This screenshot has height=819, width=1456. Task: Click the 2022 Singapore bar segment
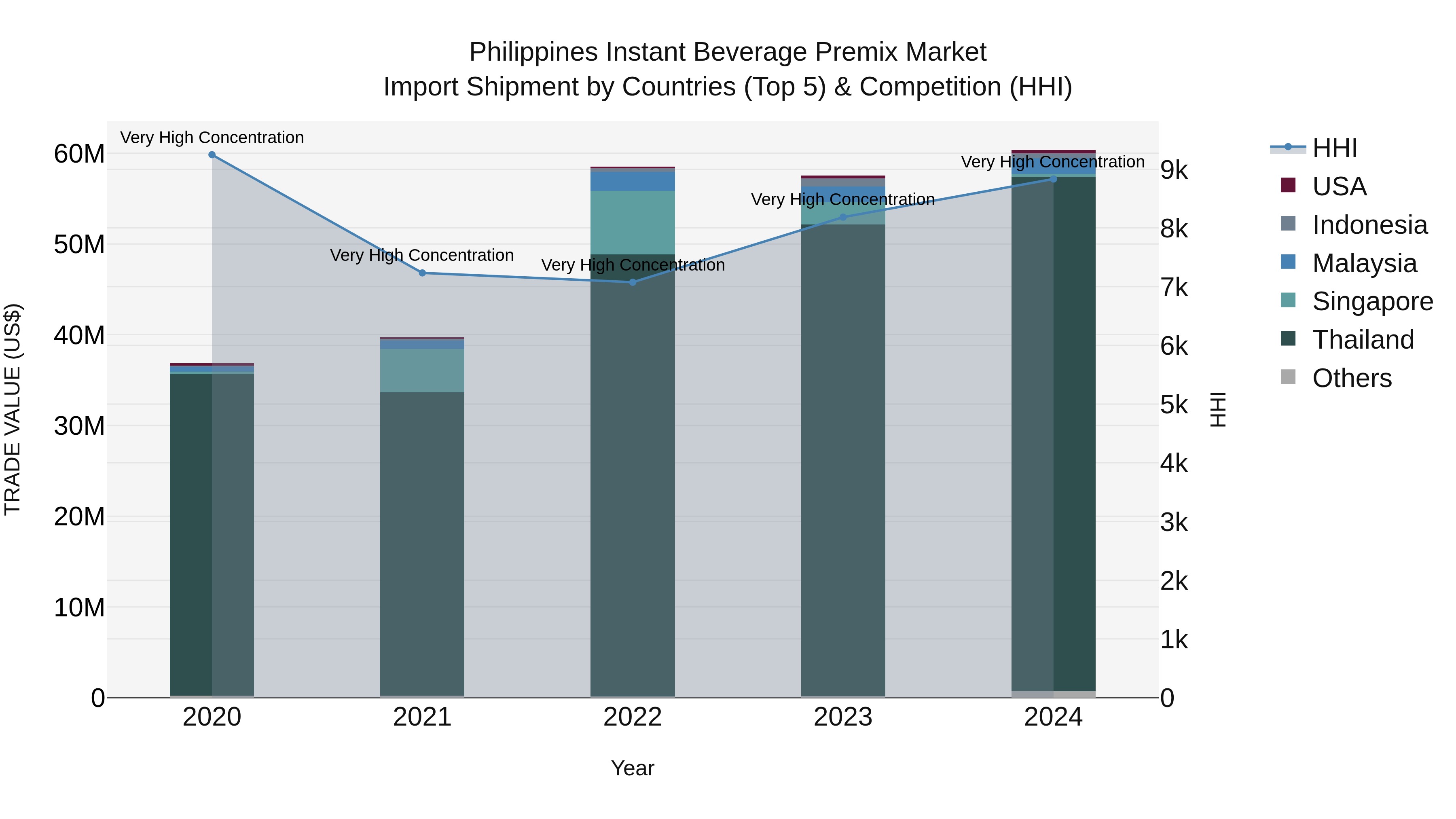pos(633,223)
